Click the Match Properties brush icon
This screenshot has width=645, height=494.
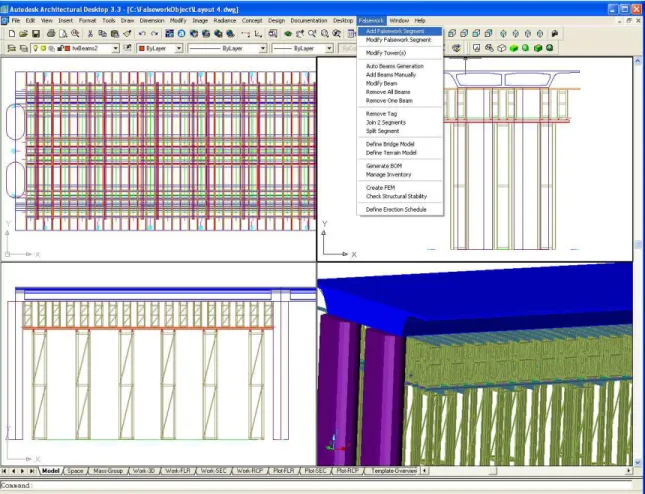click(x=127, y=34)
